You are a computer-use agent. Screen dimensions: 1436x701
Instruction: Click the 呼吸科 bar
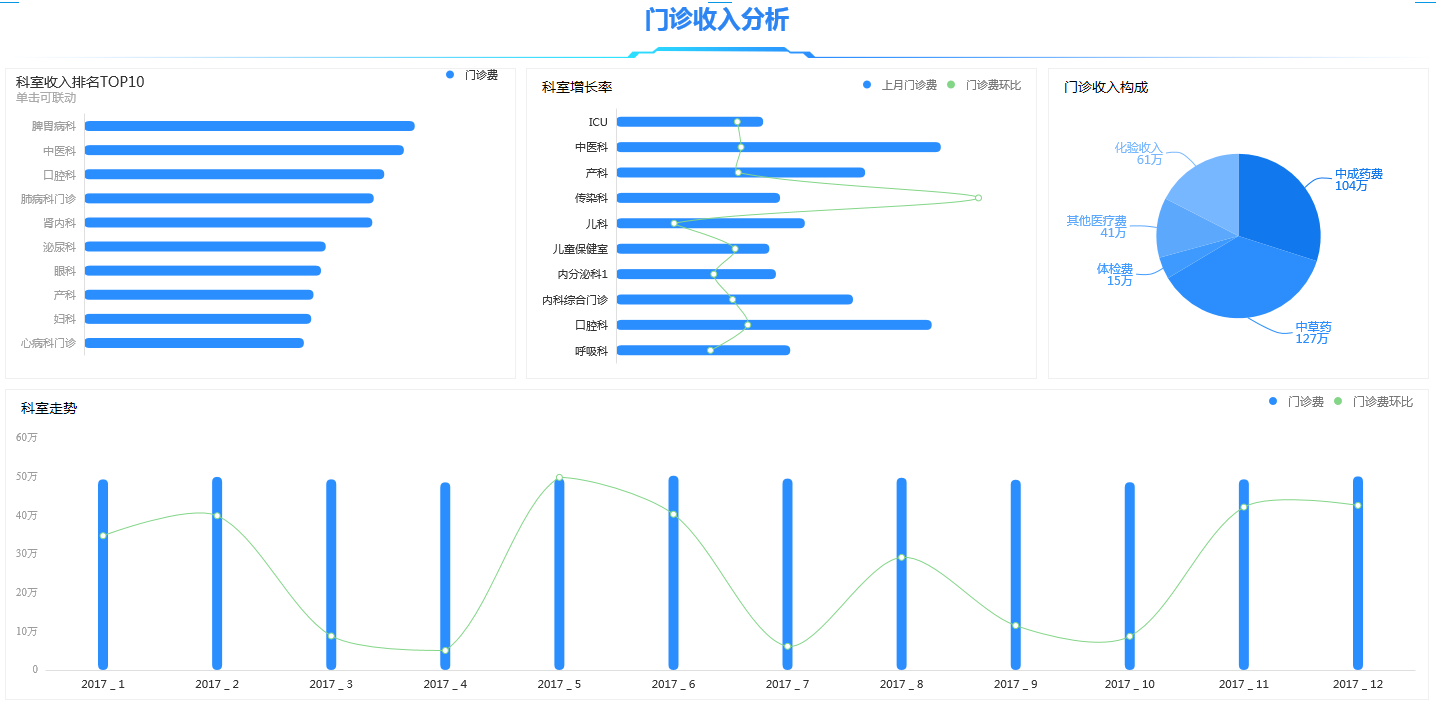pos(703,350)
